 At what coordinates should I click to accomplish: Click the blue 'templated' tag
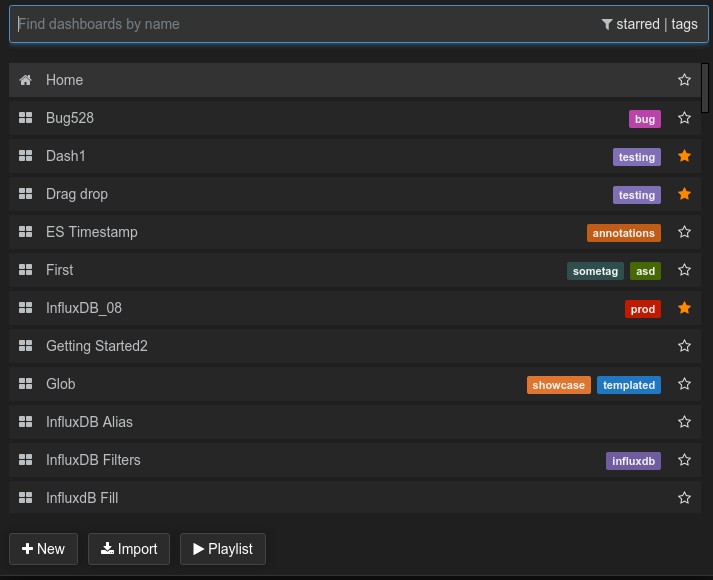tap(629, 385)
